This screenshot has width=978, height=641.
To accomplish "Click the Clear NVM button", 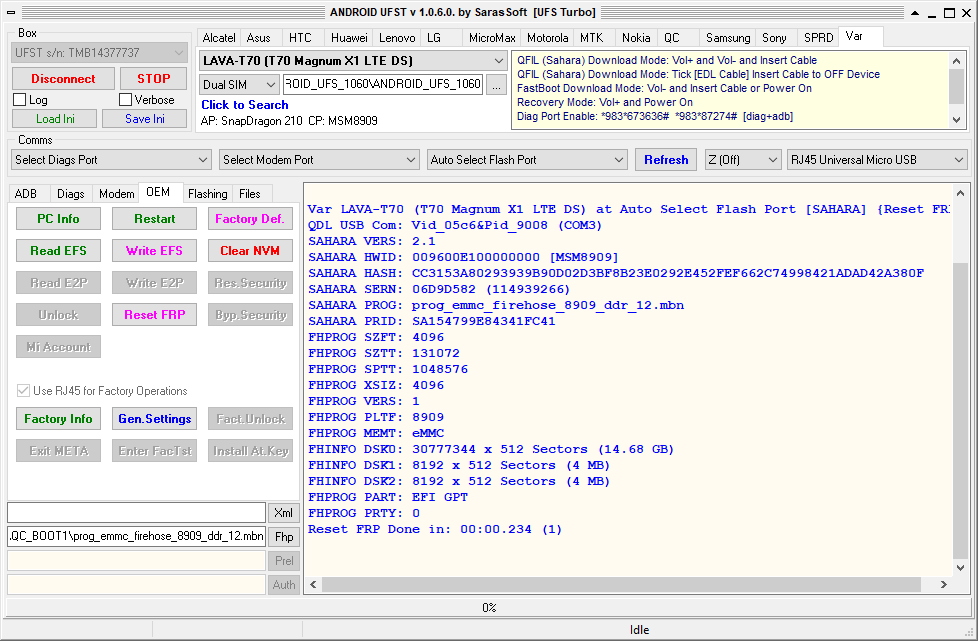I will pyautogui.click(x=250, y=251).
